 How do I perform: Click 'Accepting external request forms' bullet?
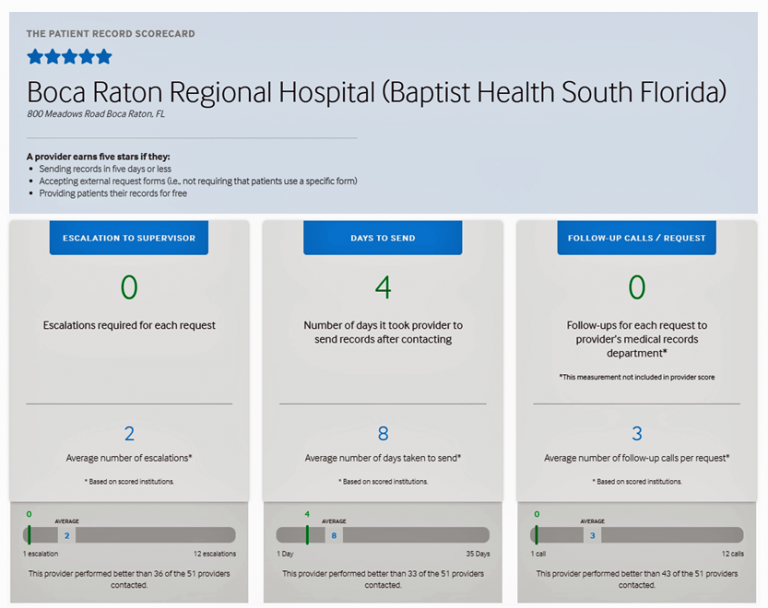[x=198, y=181]
